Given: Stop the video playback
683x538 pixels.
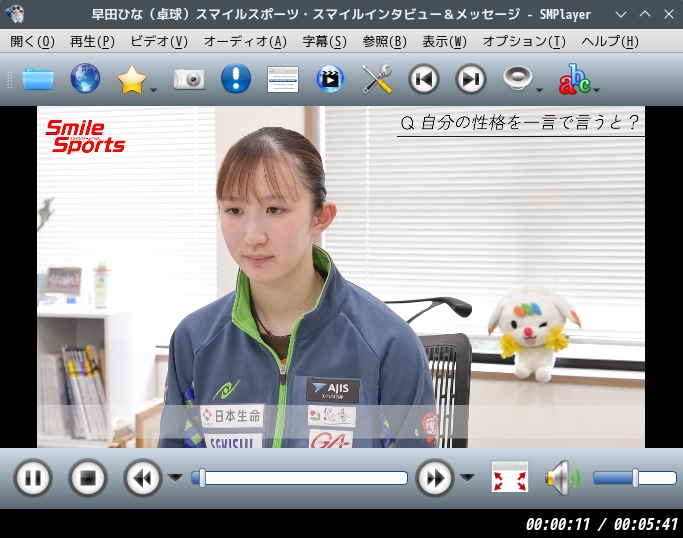Looking at the screenshot, I should [x=88, y=478].
